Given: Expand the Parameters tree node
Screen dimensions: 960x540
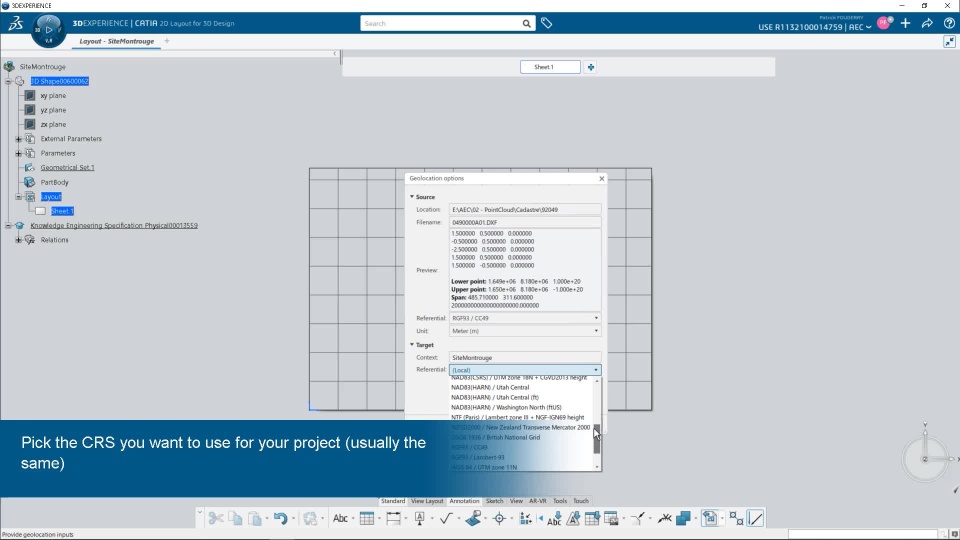Looking at the screenshot, I should 18,153.
